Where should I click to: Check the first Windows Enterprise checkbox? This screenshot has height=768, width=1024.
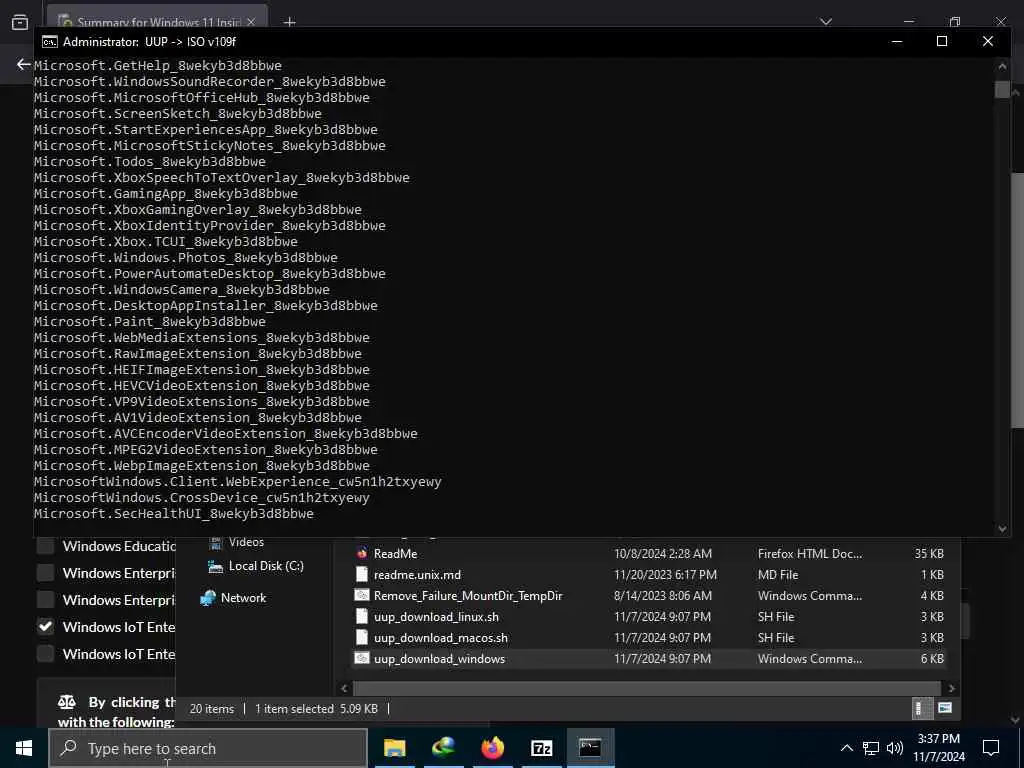coord(45,573)
